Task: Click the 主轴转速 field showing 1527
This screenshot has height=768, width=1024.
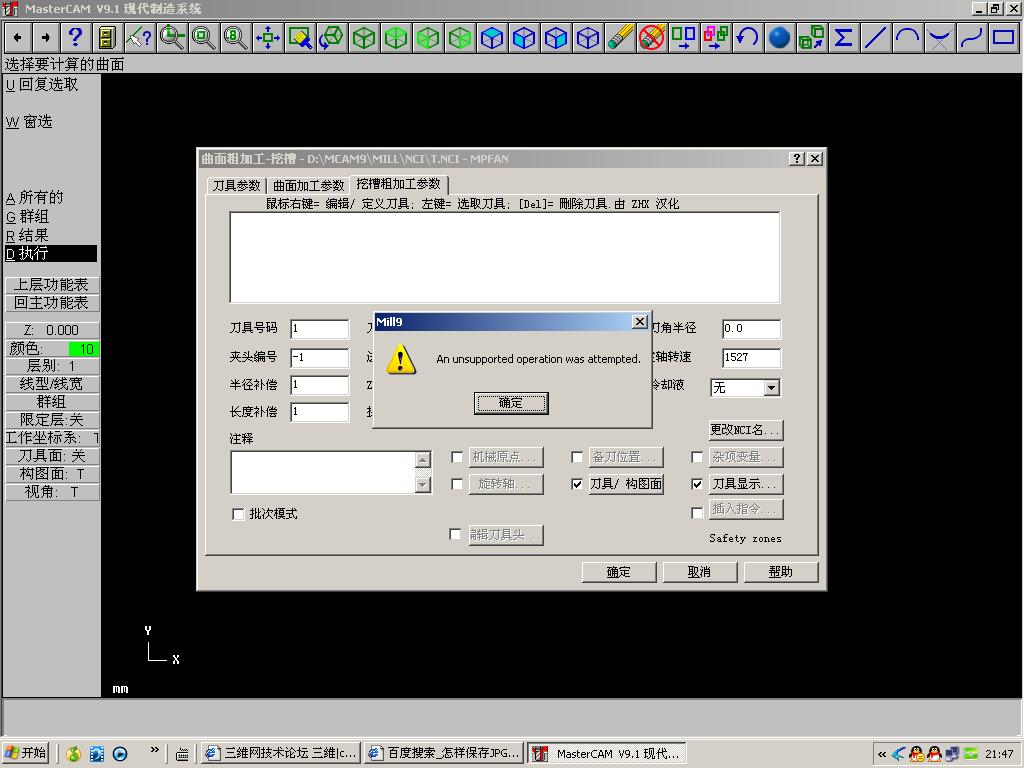Action: coord(751,357)
